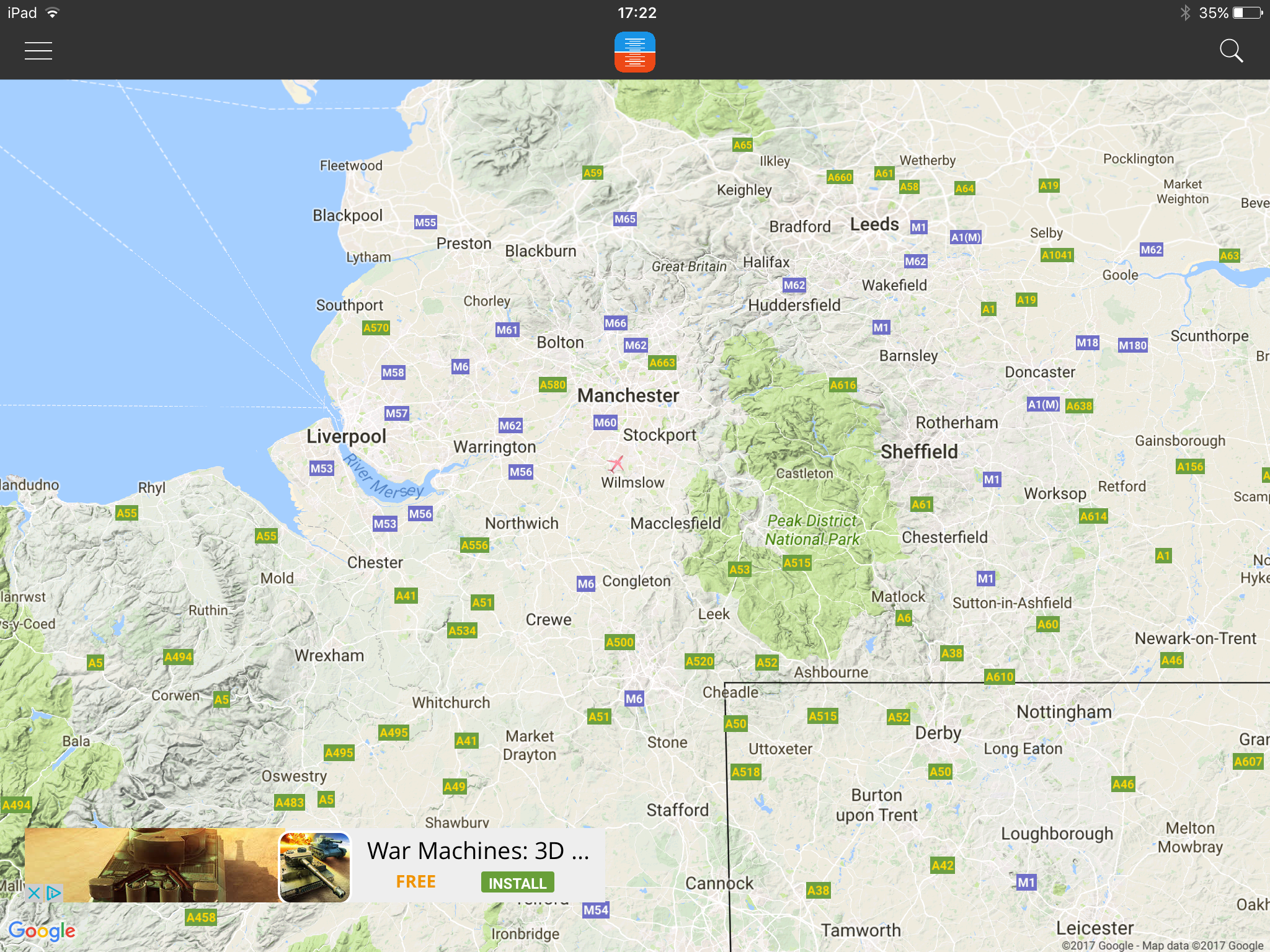Tap the red airplane marker near Wilmslow
This screenshot has height=952, width=1270.
(616, 463)
